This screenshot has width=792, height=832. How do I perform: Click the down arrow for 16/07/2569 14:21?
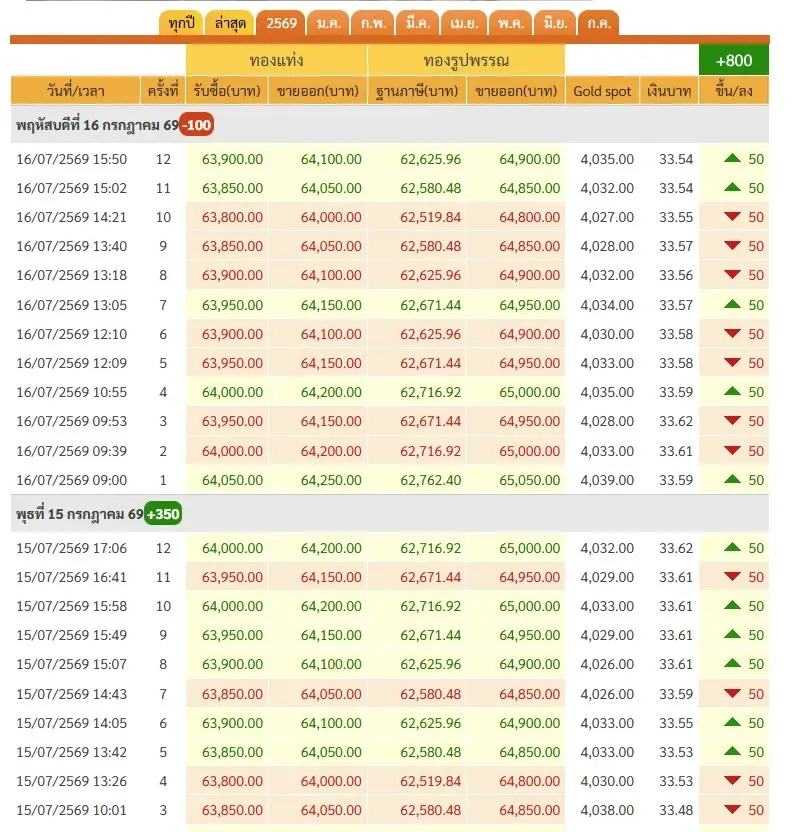[x=732, y=216]
